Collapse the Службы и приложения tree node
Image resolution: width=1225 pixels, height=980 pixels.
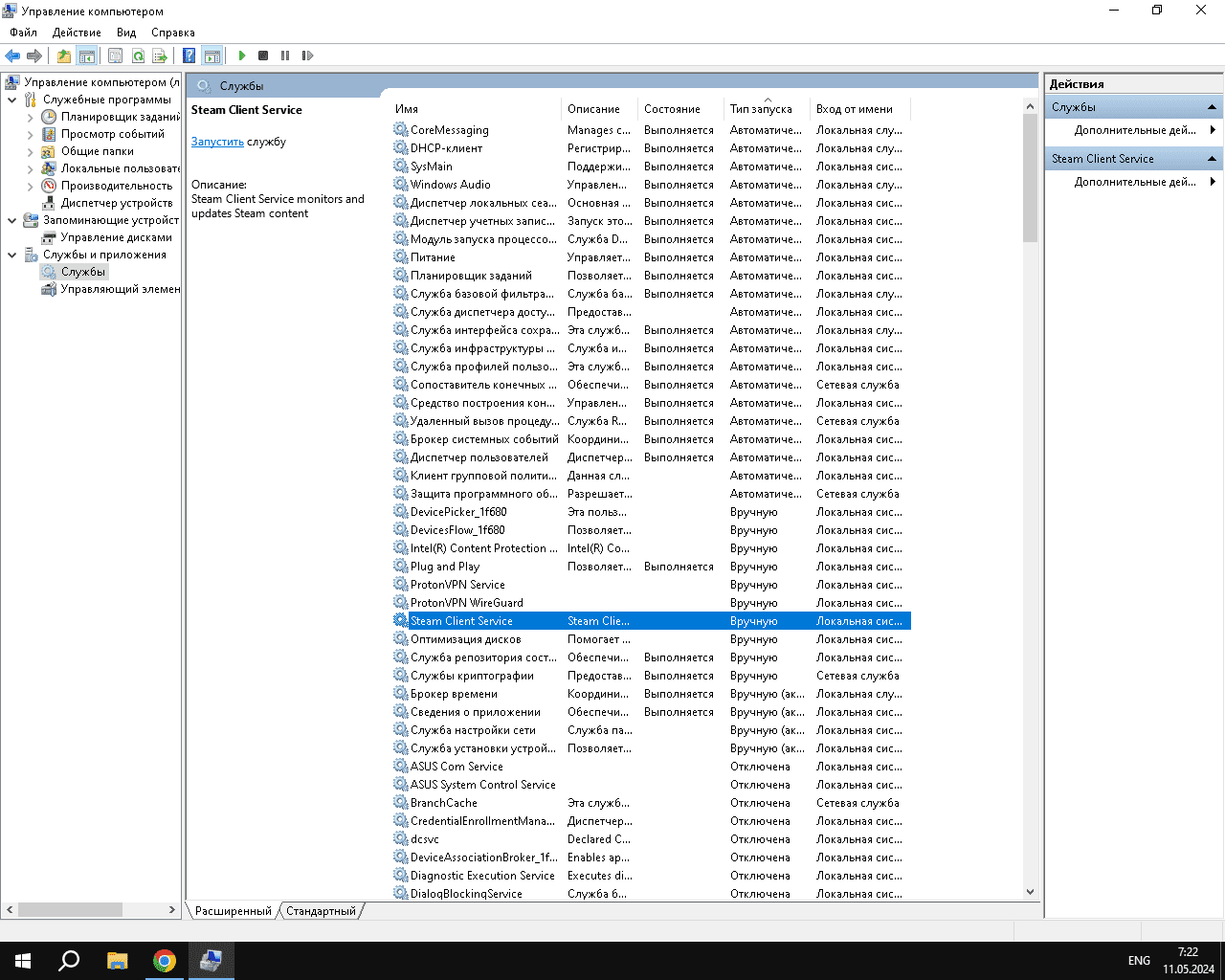(x=12, y=255)
